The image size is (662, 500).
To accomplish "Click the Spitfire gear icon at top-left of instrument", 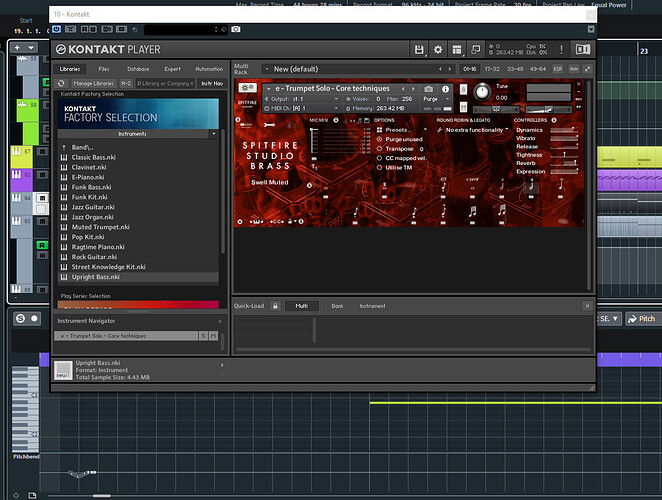I will [247, 88].
